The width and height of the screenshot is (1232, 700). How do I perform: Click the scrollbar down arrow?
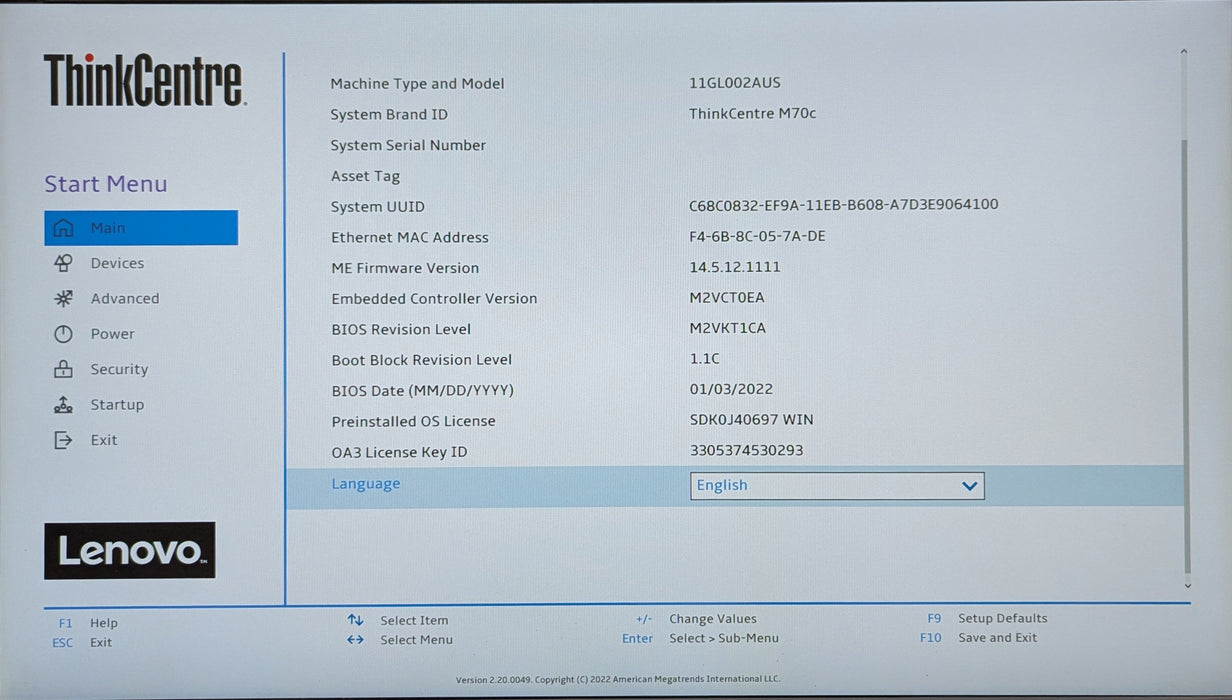click(x=1188, y=585)
